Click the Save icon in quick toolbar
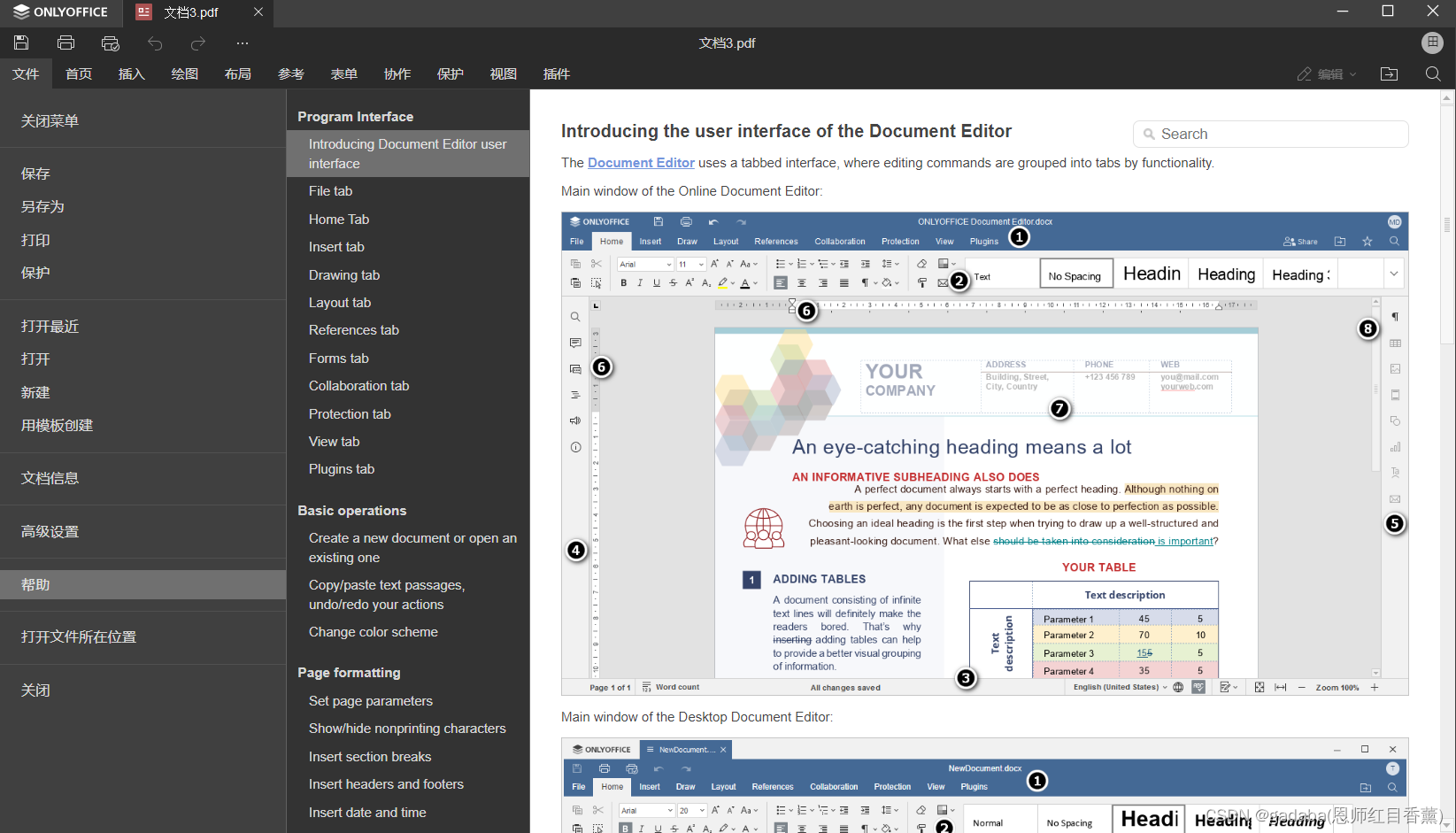Viewport: 1456px width, 833px height. (x=21, y=42)
